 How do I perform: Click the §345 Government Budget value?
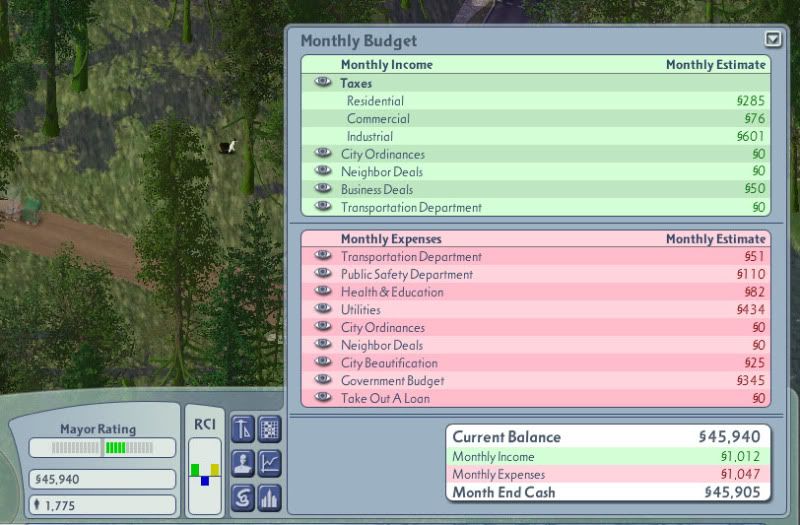(x=751, y=381)
